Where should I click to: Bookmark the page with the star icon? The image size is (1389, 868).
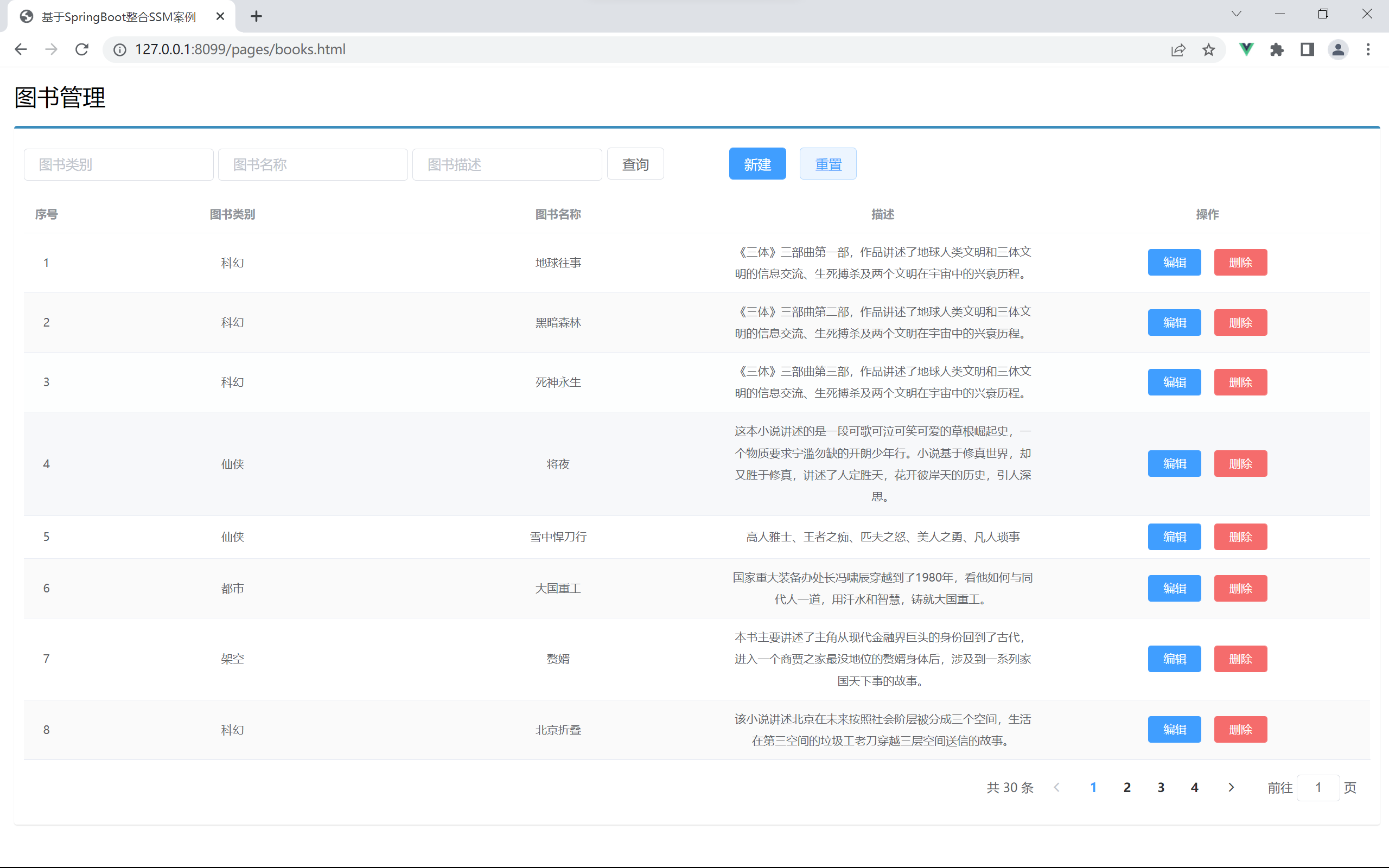pos(1209,49)
